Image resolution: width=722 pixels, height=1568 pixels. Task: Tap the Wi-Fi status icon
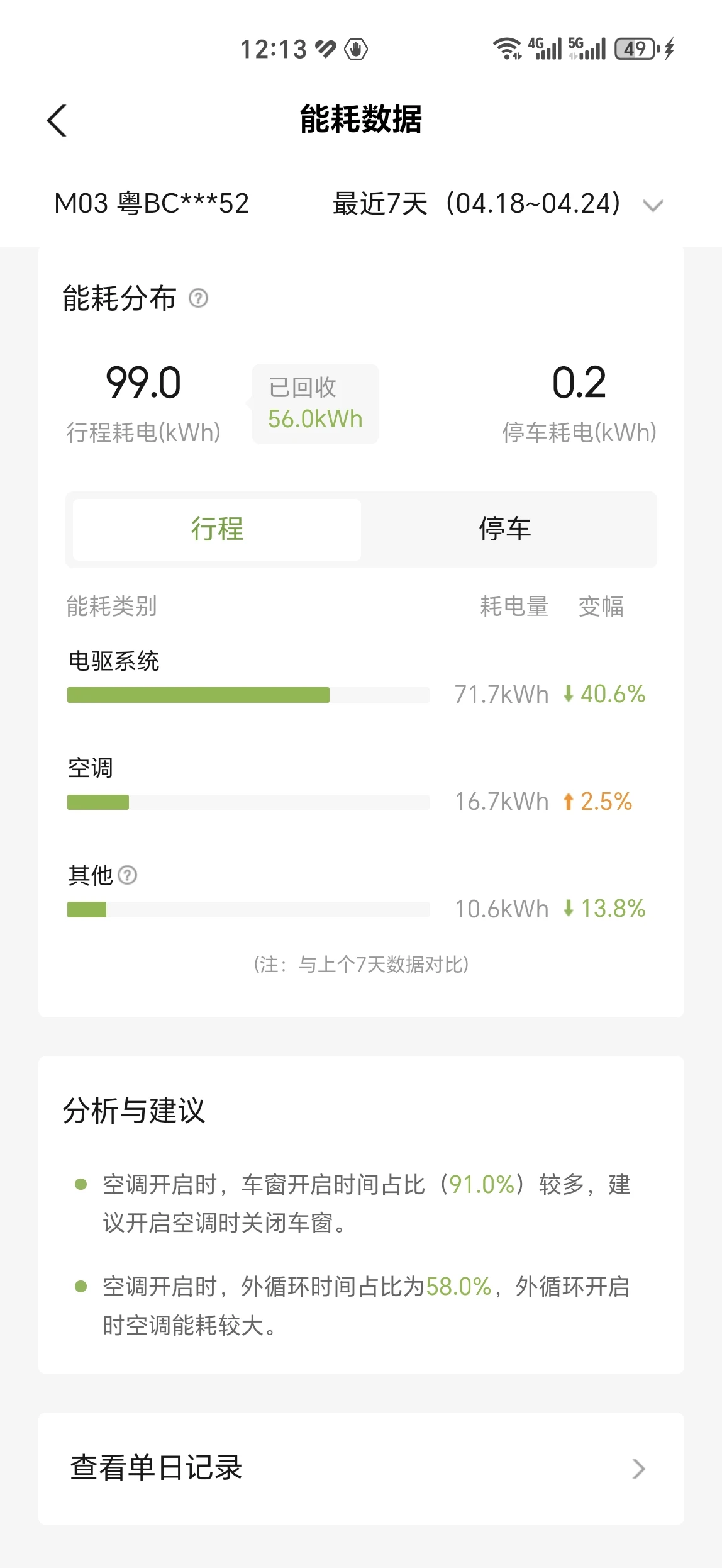click(x=507, y=48)
